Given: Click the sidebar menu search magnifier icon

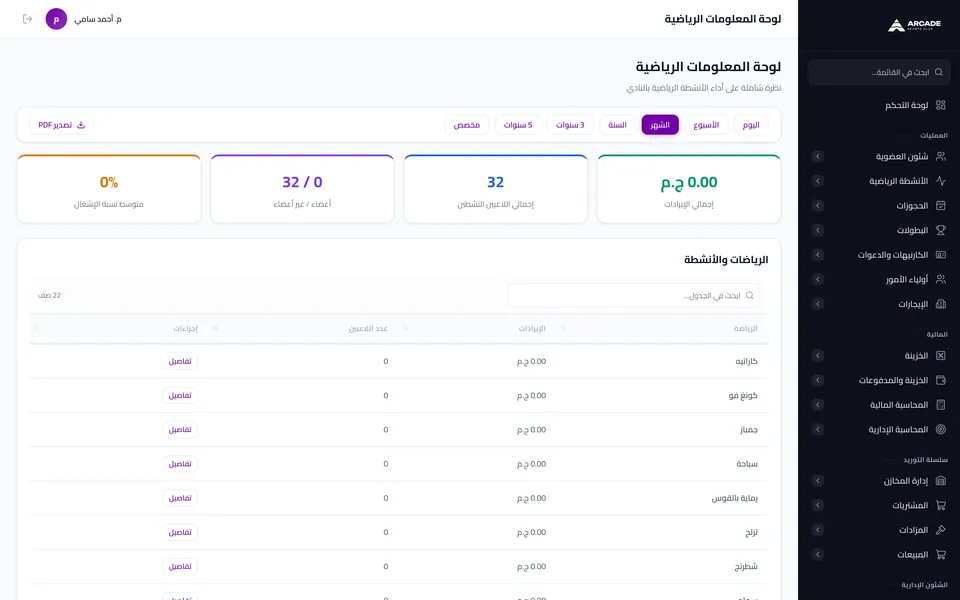Looking at the screenshot, I should (939, 72).
